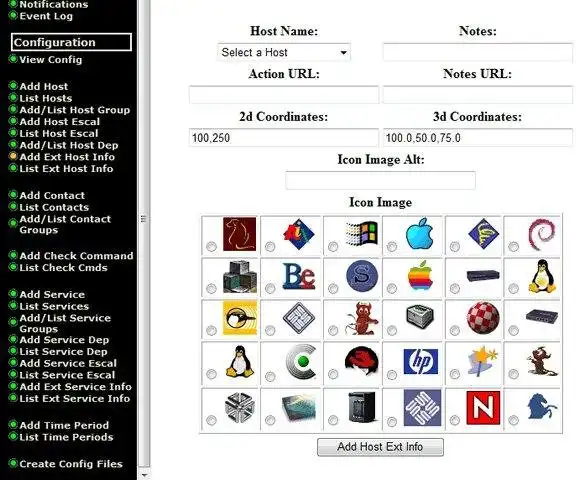This screenshot has height=480, width=585.
Task: Click the Tux penguin icon in second row
Action: 542,276
